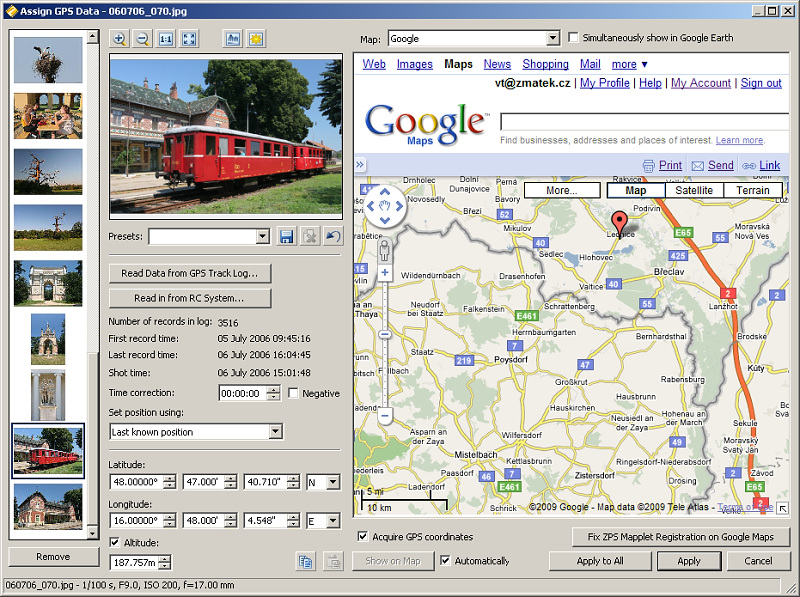This screenshot has height=597, width=800.
Task: Zoom map out with minus button
Action: coord(385,415)
